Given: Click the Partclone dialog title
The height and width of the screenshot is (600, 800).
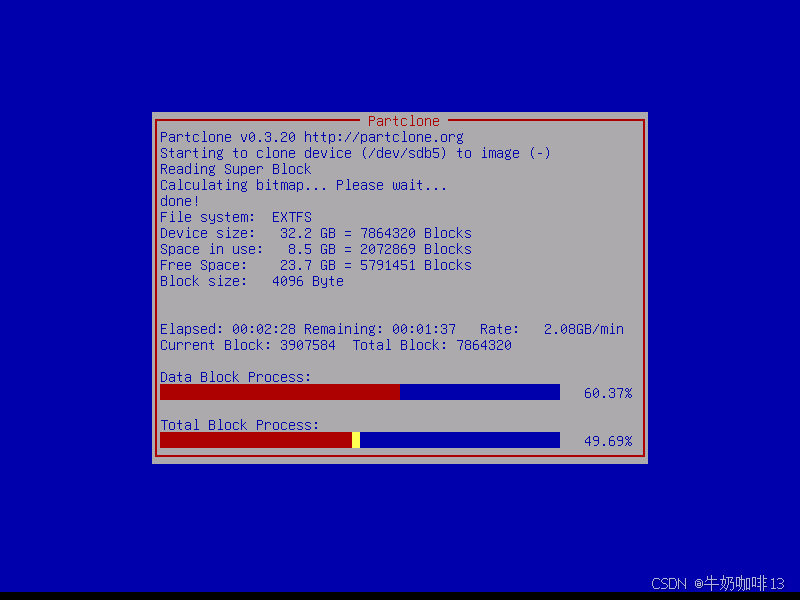Looking at the screenshot, I should click(x=404, y=121).
